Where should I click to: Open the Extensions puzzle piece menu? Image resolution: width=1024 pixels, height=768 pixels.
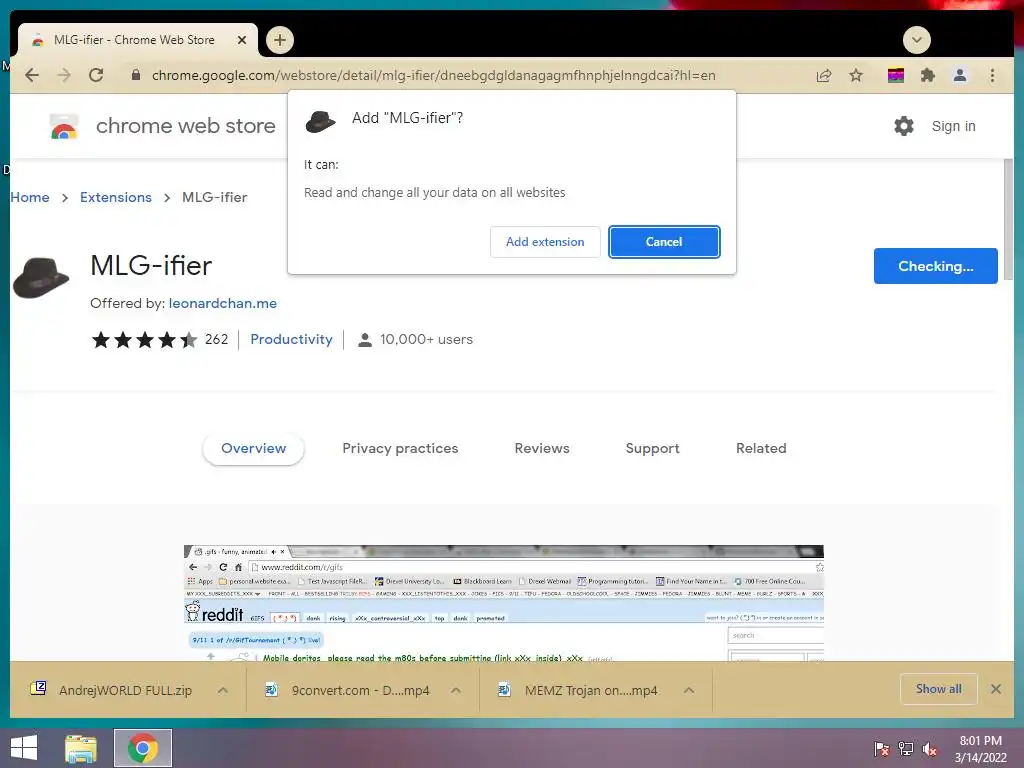click(x=927, y=75)
